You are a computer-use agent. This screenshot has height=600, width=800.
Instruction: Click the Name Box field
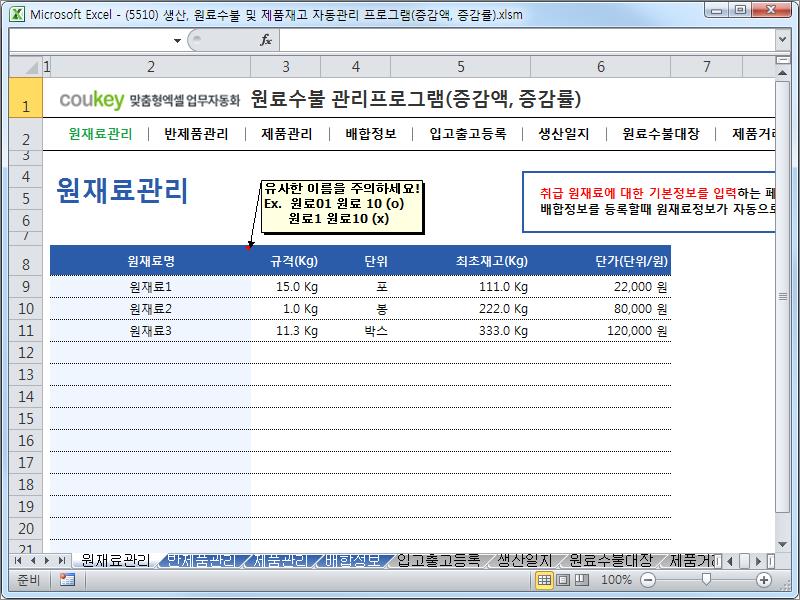pyautogui.click(x=91, y=40)
